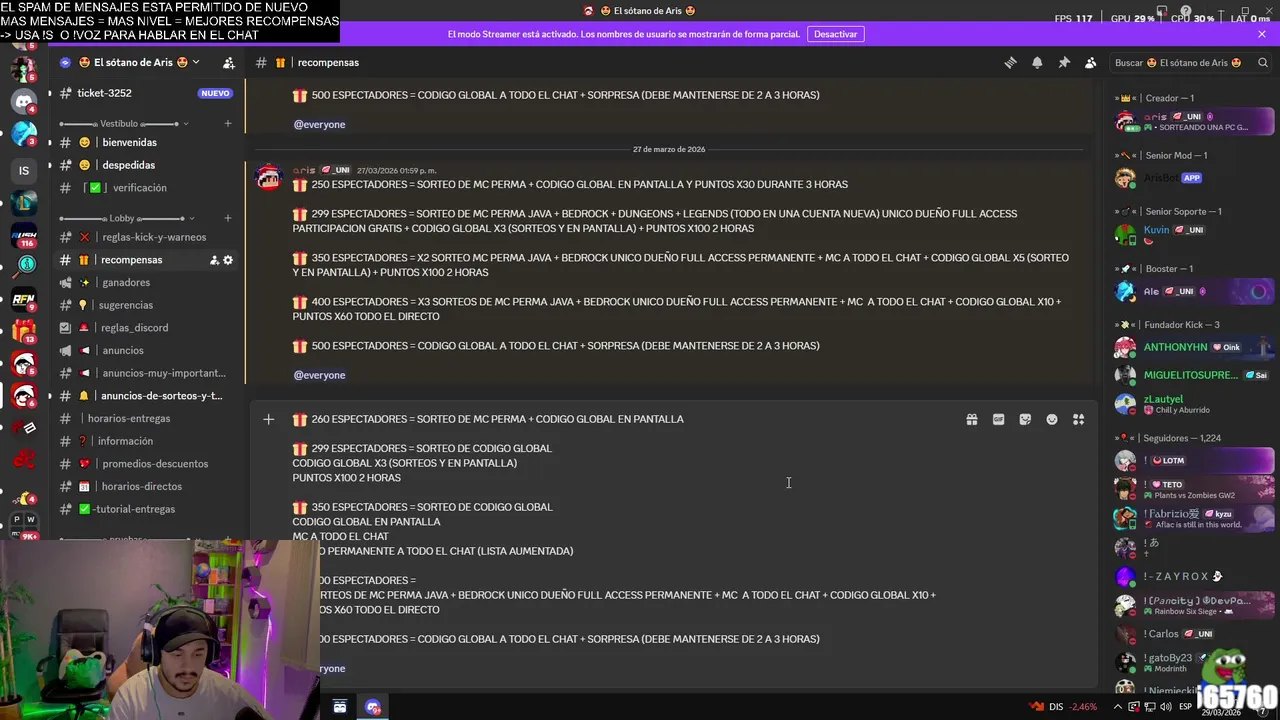Viewport: 1280px width, 720px height.
Task: Open Discord home direct messages icon
Action: tap(23, 101)
